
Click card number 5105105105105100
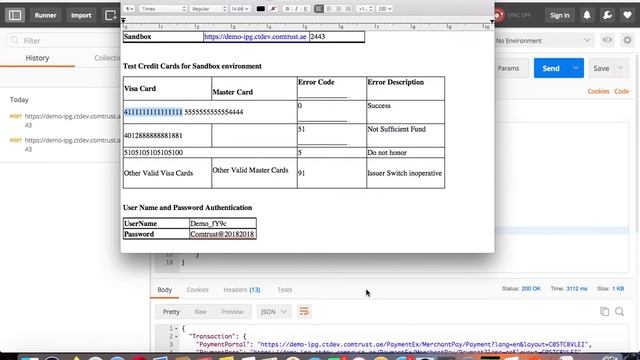coord(153,152)
